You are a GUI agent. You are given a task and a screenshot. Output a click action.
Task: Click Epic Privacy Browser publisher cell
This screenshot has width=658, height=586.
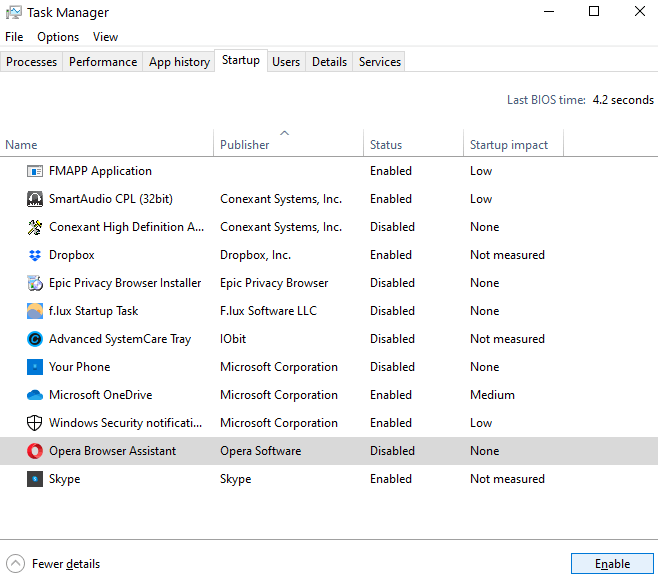274,283
